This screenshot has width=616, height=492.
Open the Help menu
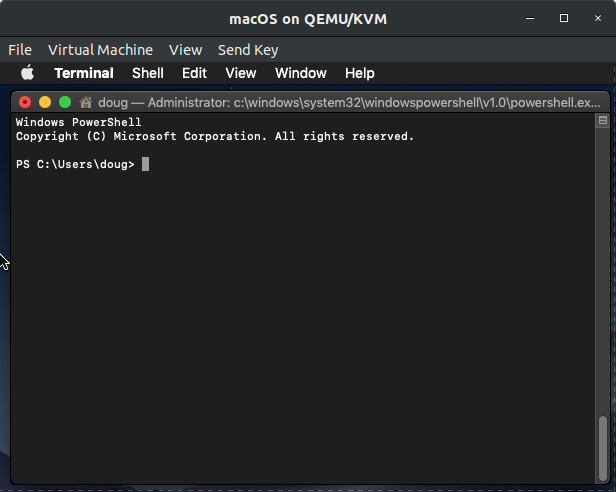pyautogui.click(x=359, y=73)
